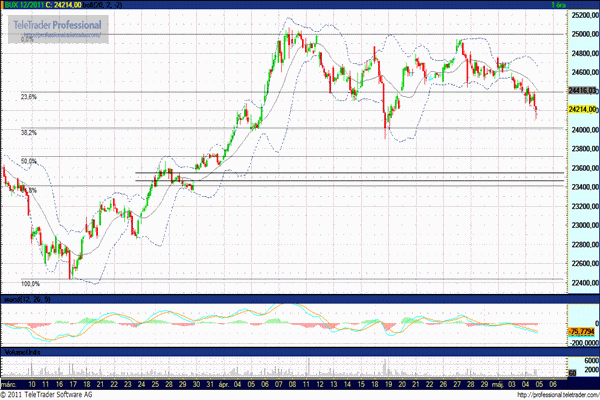This screenshot has width=600, height=400.
Task: Click the máj. month marker on date axis
Action: (x=493, y=384)
